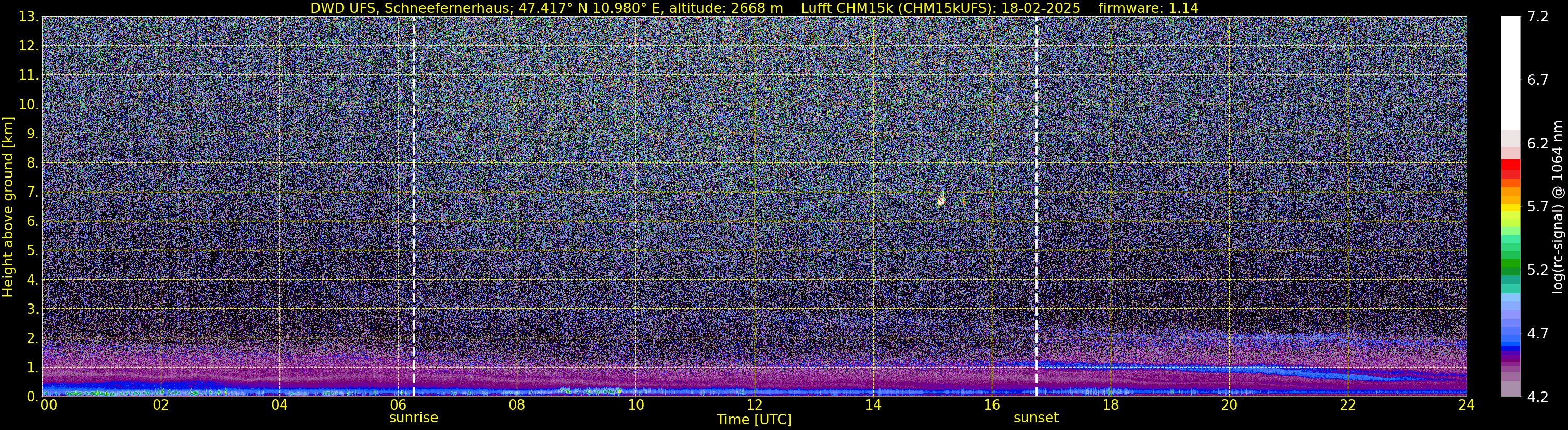
Task: Click the height axis tick '1.'
Action: [33, 368]
